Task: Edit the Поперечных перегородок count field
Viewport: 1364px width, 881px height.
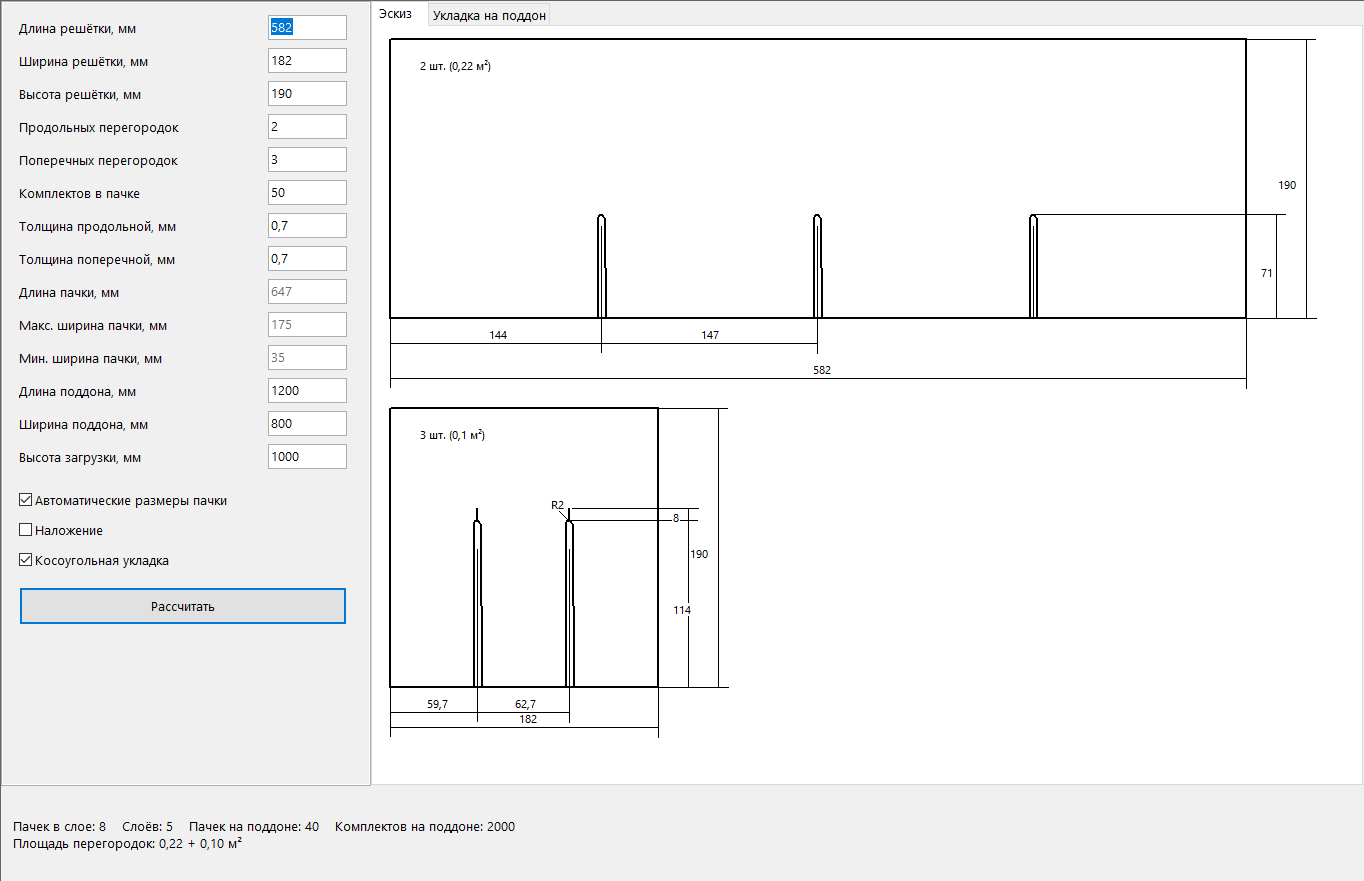Action: [x=307, y=160]
